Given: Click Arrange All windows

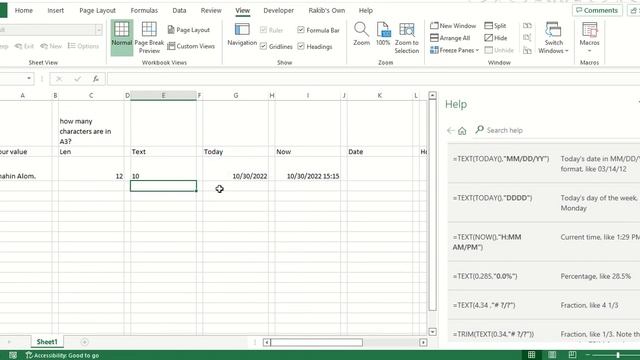Looking at the screenshot, I should [x=450, y=38].
